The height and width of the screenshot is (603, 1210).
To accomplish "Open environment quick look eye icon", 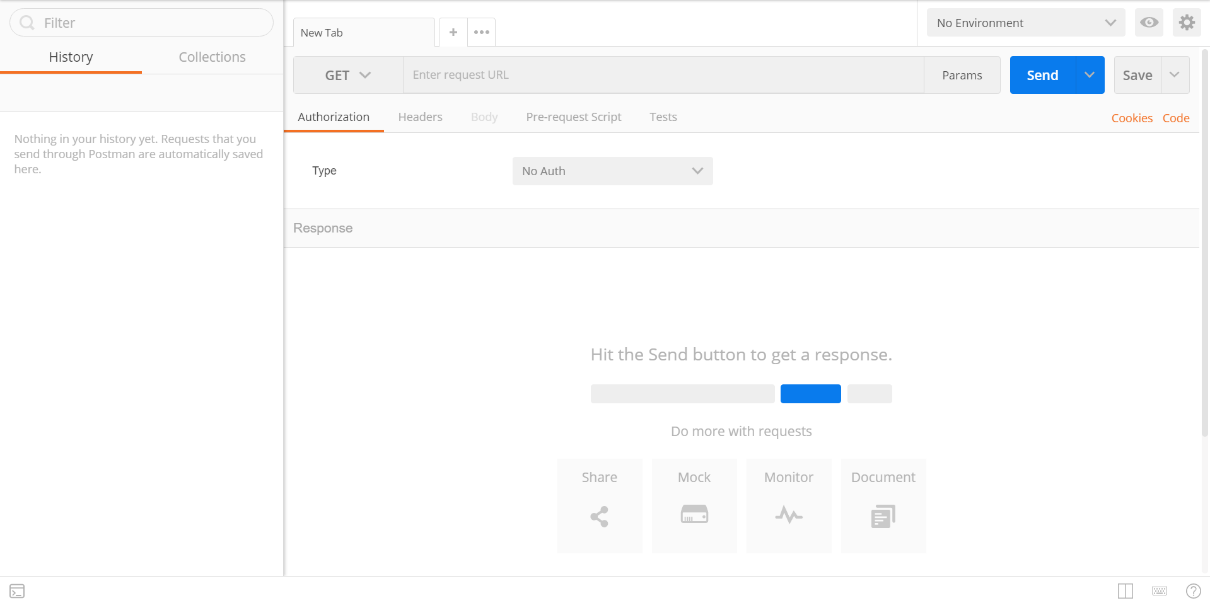I will click(x=1149, y=23).
